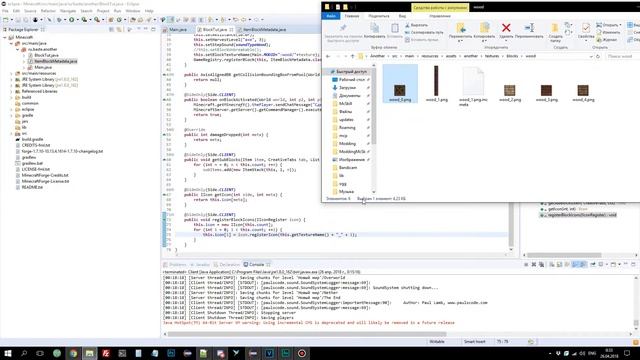Click Вырезать cut icon in Explorer ribbon
The image size is (640, 360).
[407, 25]
